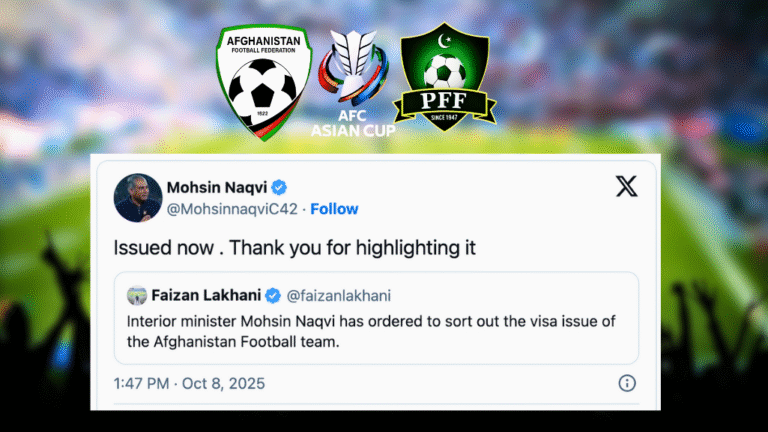Open Faizan Lakhani's small avatar
This screenshot has height=432, width=768.
coord(136,295)
